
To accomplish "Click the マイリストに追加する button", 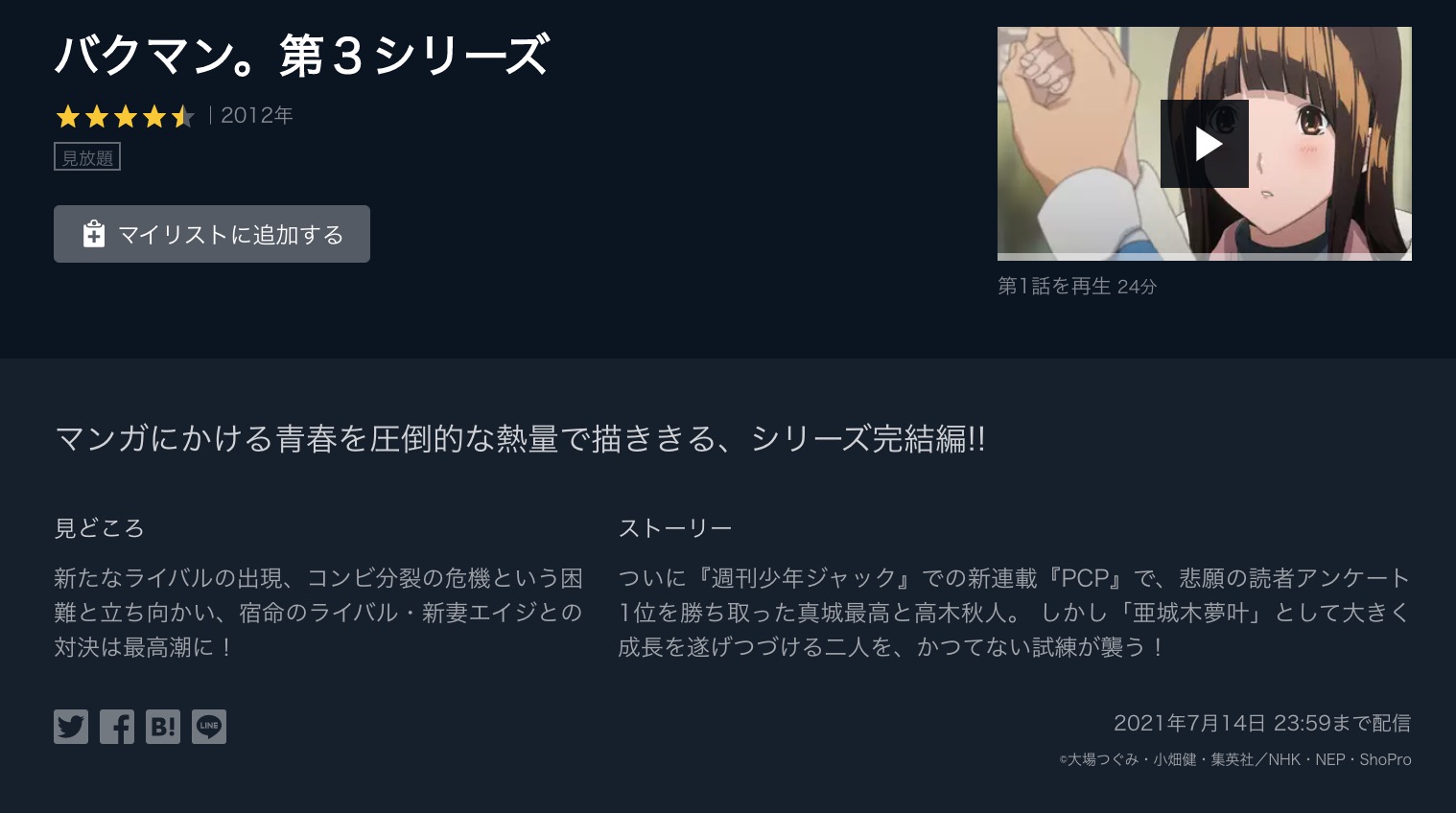I will [x=212, y=234].
